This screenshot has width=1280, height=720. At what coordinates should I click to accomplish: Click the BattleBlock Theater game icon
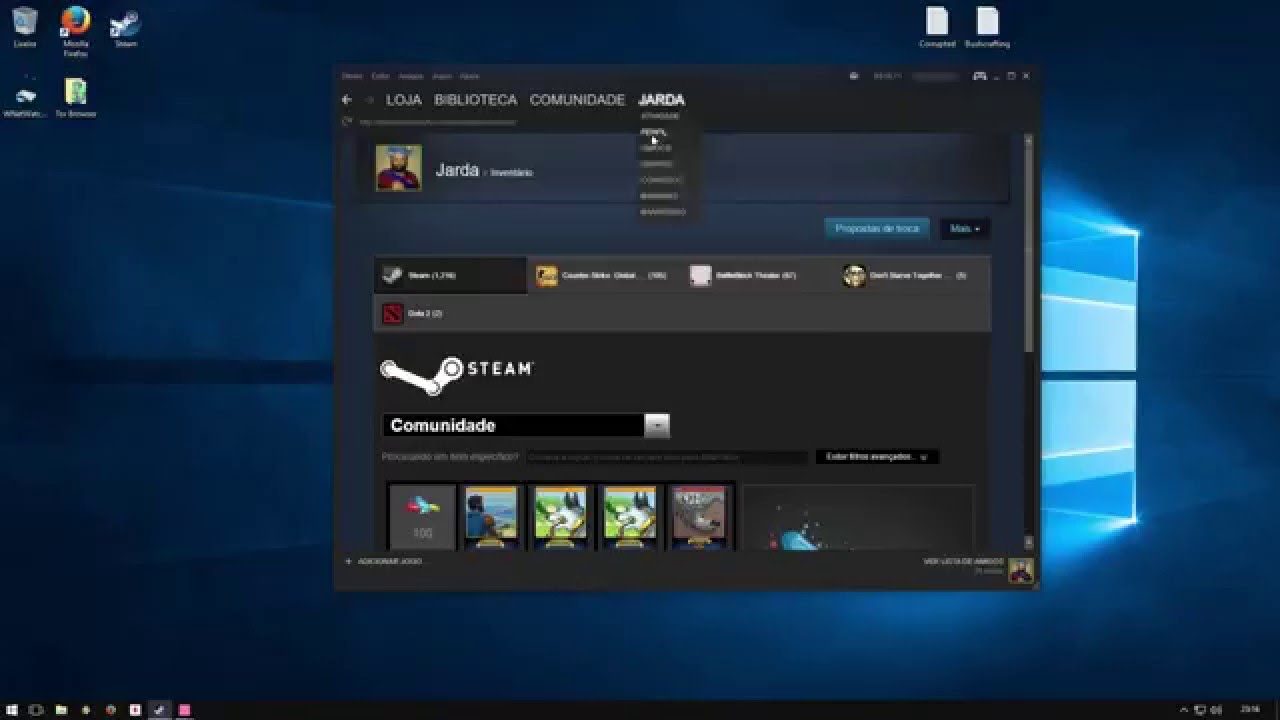[x=700, y=275]
